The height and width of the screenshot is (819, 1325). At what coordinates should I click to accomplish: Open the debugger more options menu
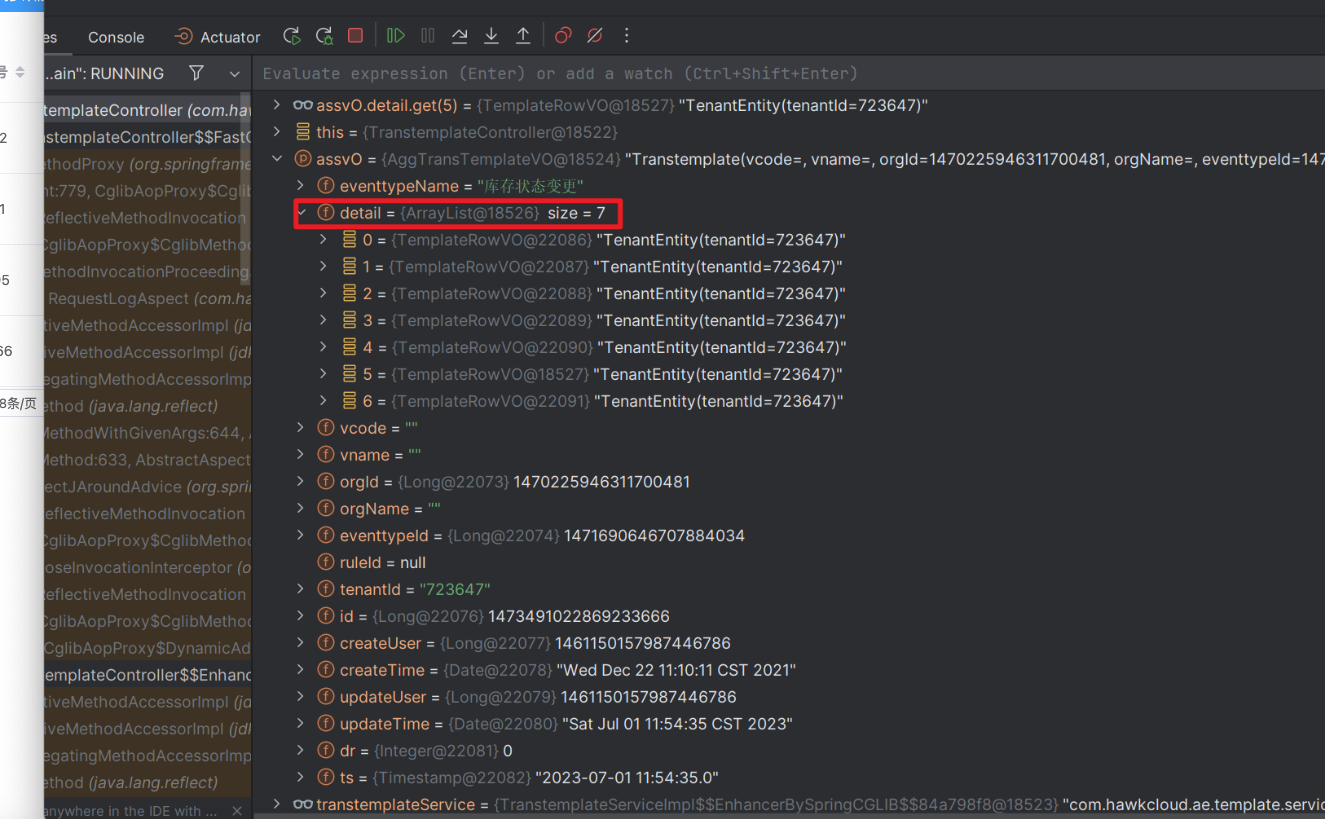coord(627,36)
